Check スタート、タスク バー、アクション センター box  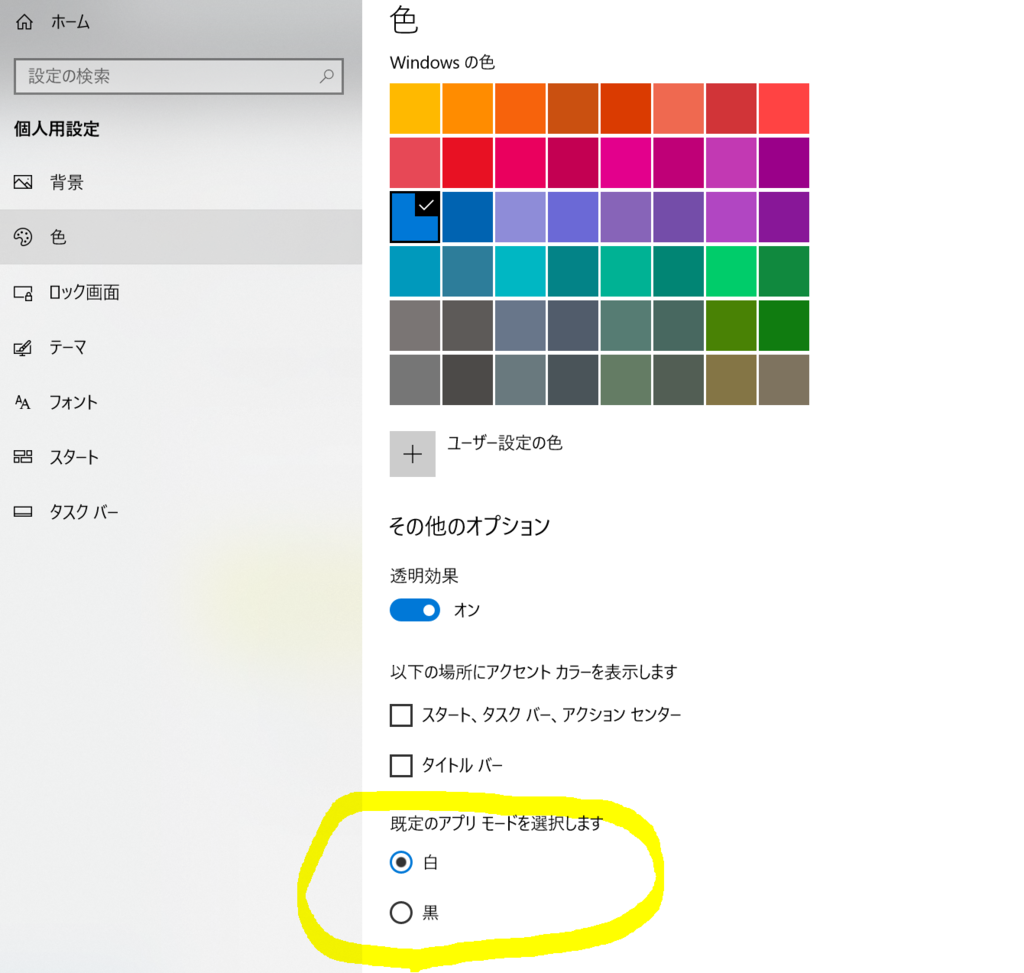pos(401,715)
